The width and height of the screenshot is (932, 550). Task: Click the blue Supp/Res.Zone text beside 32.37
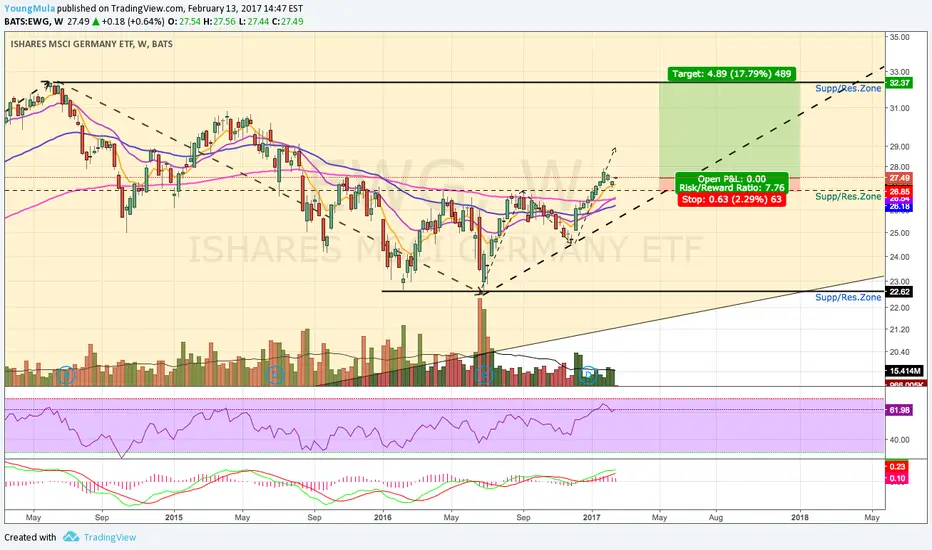tap(848, 89)
